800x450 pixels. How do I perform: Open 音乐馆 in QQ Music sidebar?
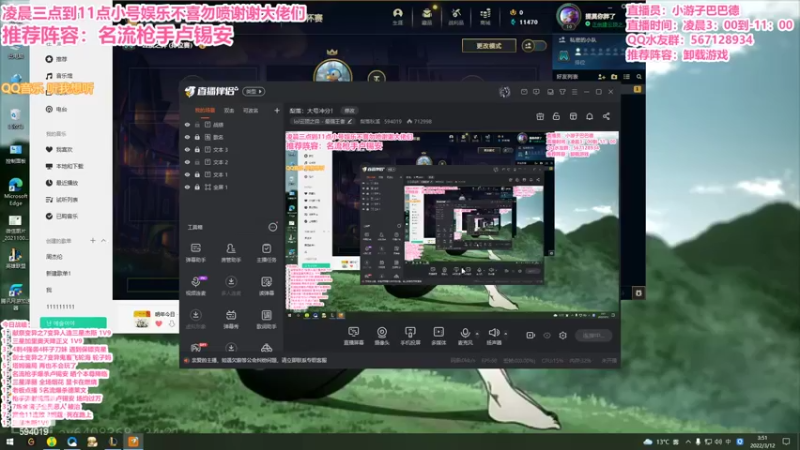(59, 76)
